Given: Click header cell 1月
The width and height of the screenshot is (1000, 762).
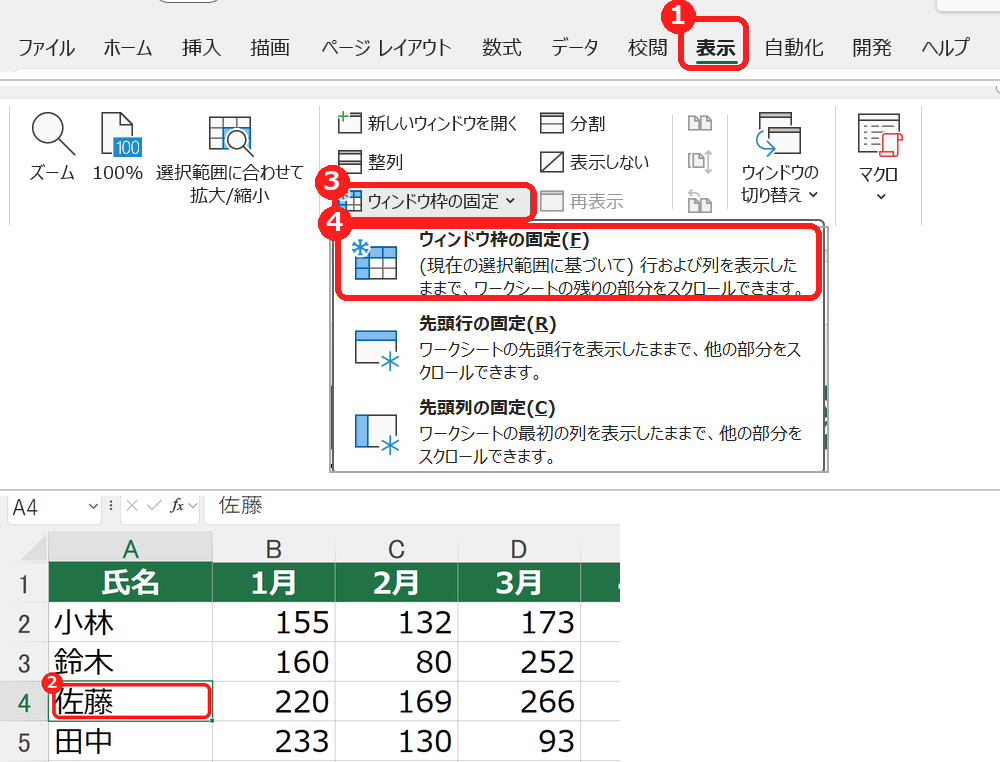Looking at the screenshot, I should click(274, 582).
